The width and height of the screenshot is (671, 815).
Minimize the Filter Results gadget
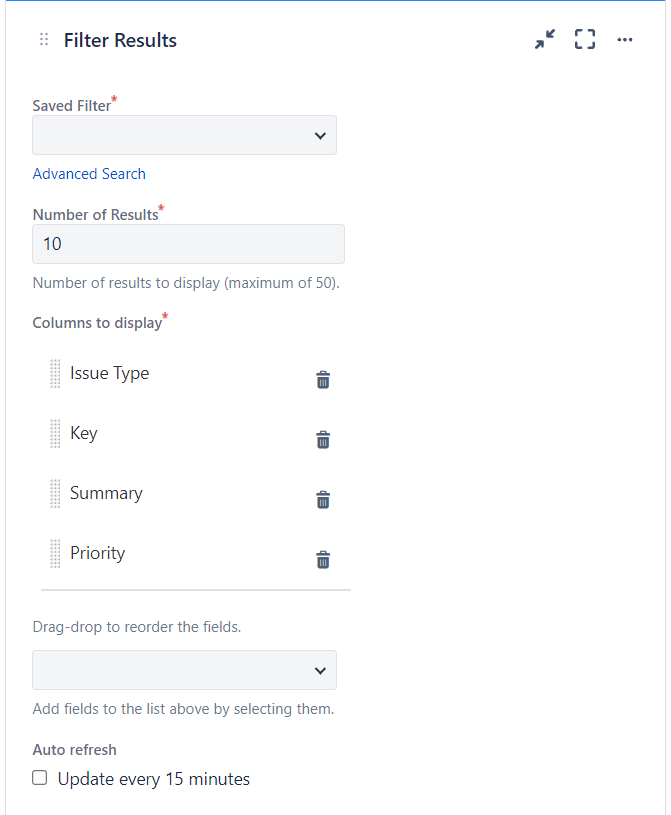click(x=544, y=40)
